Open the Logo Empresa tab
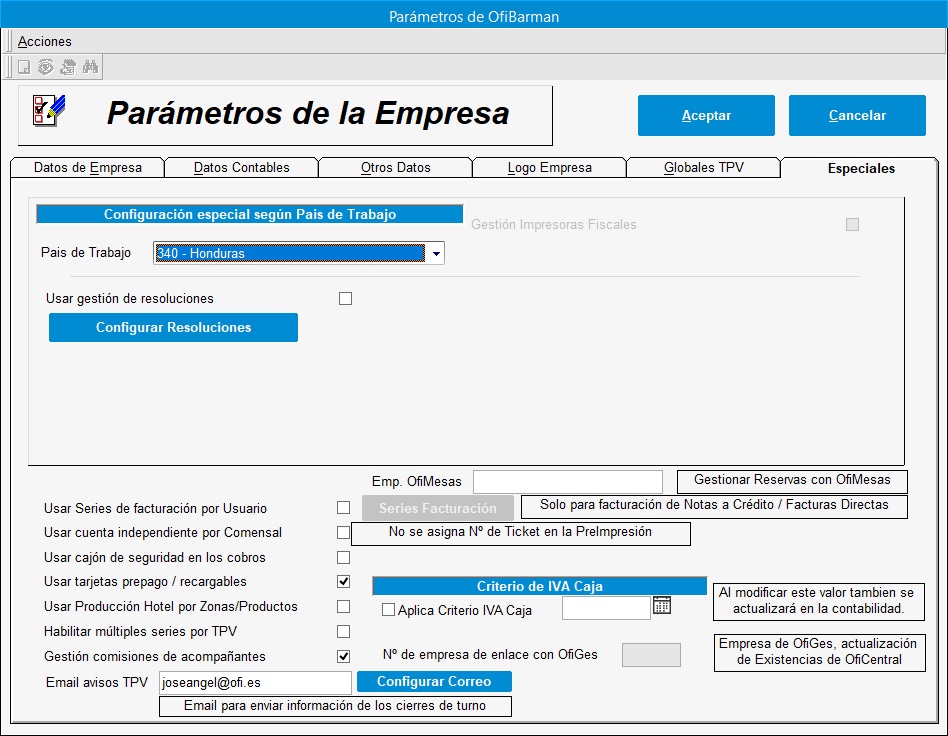Image resolution: width=948 pixels, height=736 pixels. (550, 168)
